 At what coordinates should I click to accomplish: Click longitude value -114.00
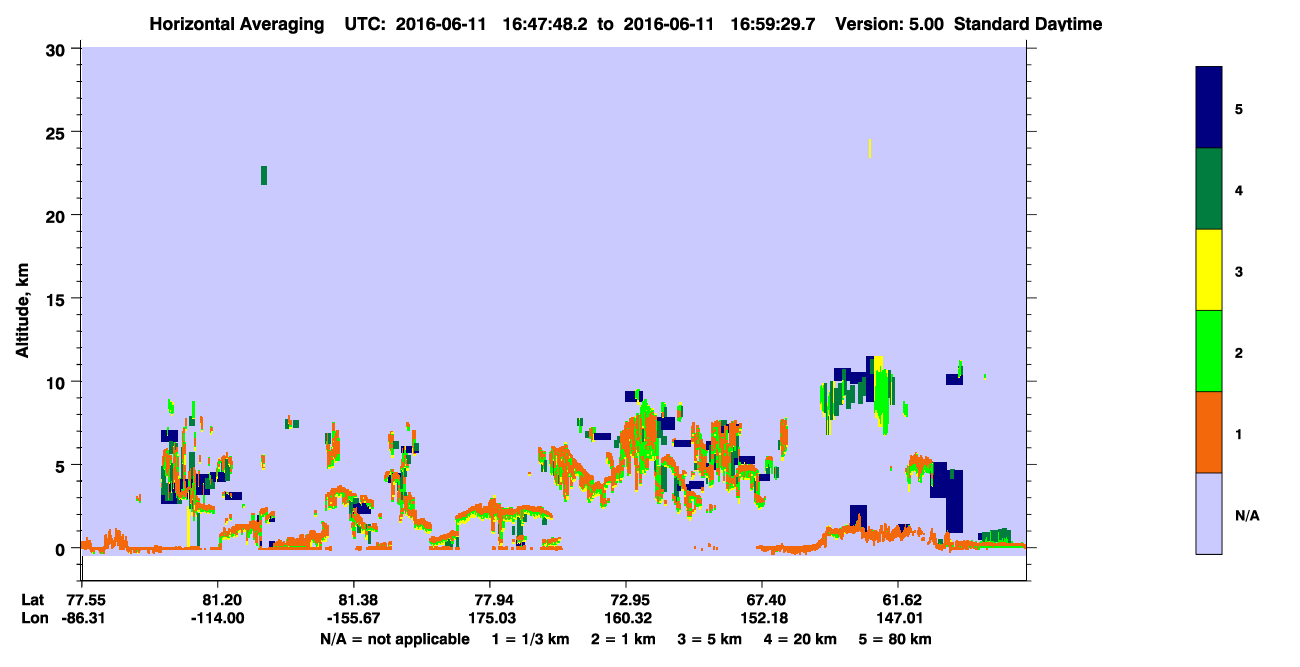(217, 619)
